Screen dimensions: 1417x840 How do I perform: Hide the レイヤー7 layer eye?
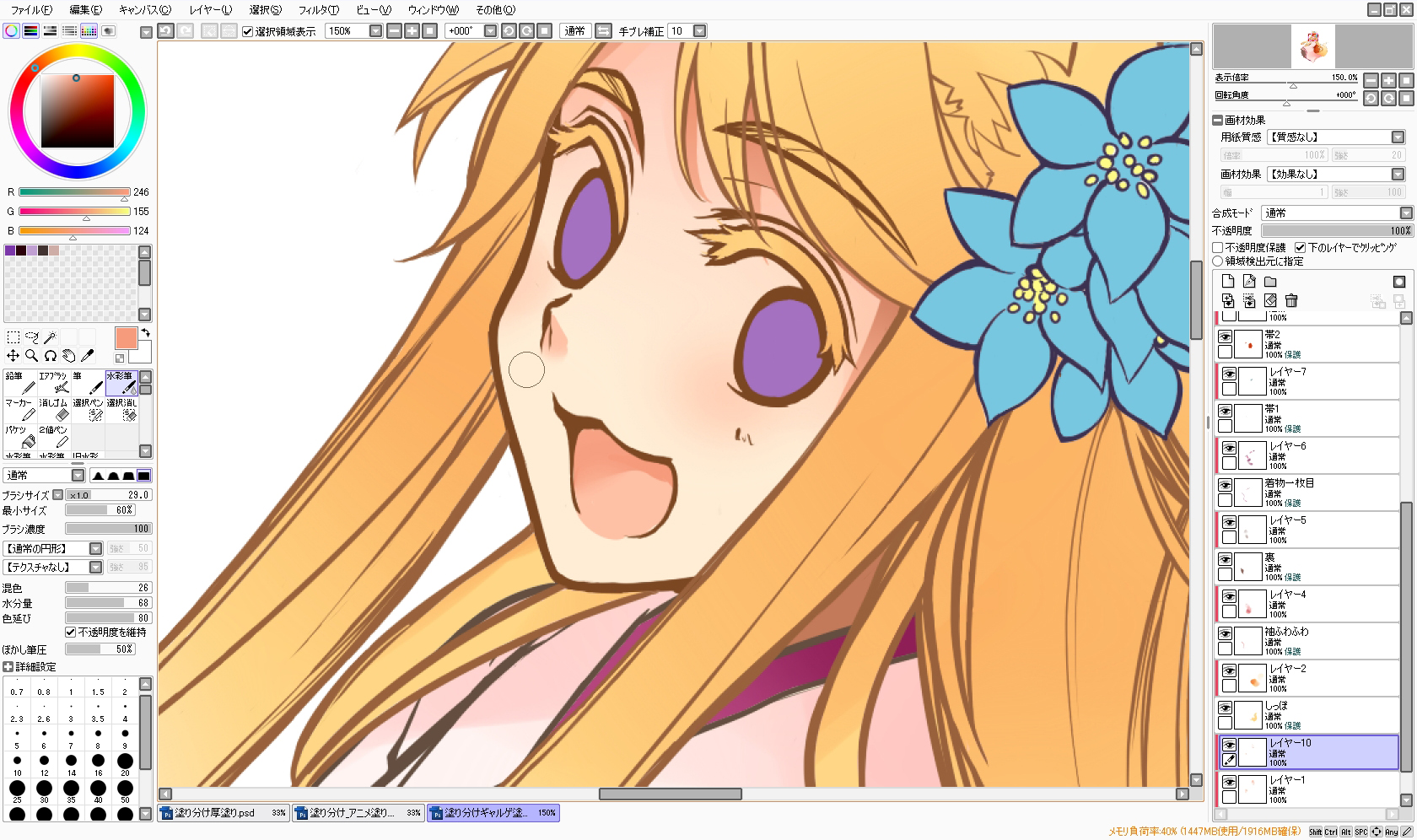pyautogui.click(x=1230, y=374)
